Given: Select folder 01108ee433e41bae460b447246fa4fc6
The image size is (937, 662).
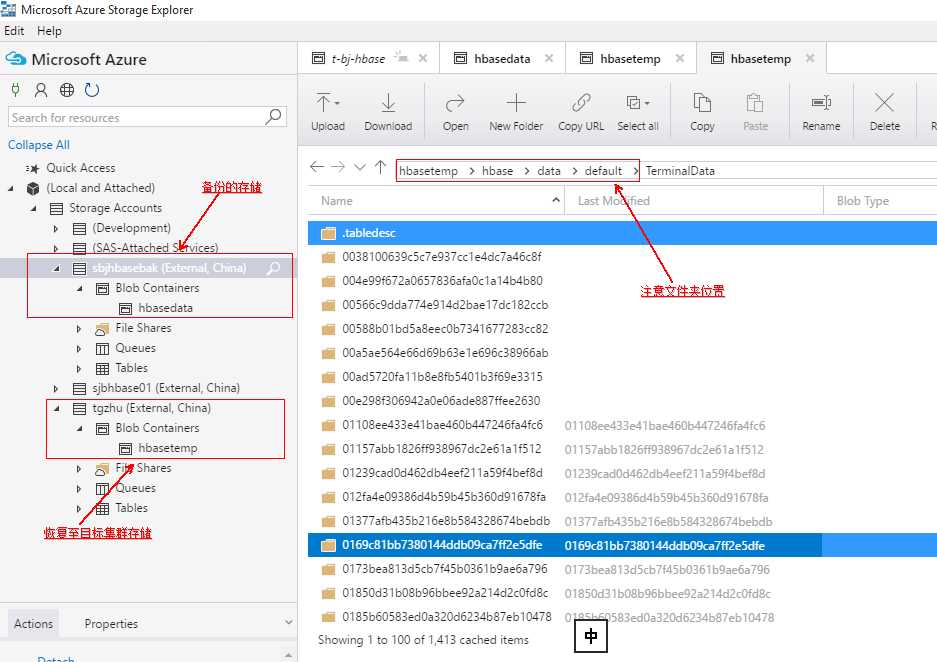Looking at the screenshot, I should click(442, 425).
